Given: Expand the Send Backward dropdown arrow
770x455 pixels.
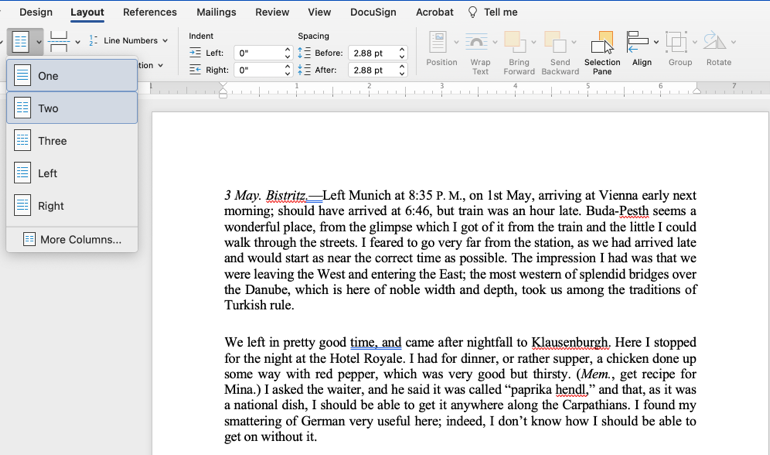Looking at the screenshot, I should (574, 42).
